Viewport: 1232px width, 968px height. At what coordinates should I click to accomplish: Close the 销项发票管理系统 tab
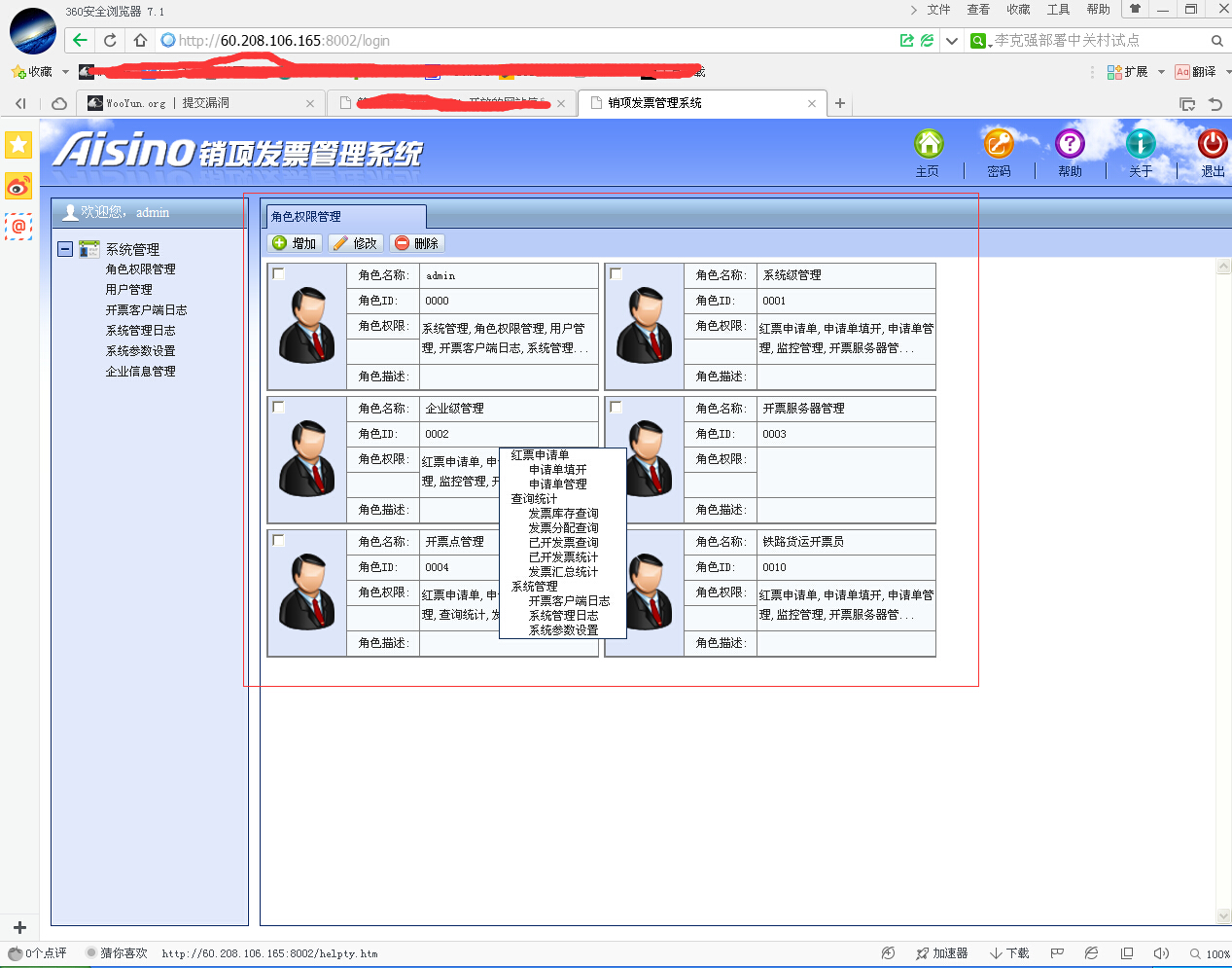(812, 103)
